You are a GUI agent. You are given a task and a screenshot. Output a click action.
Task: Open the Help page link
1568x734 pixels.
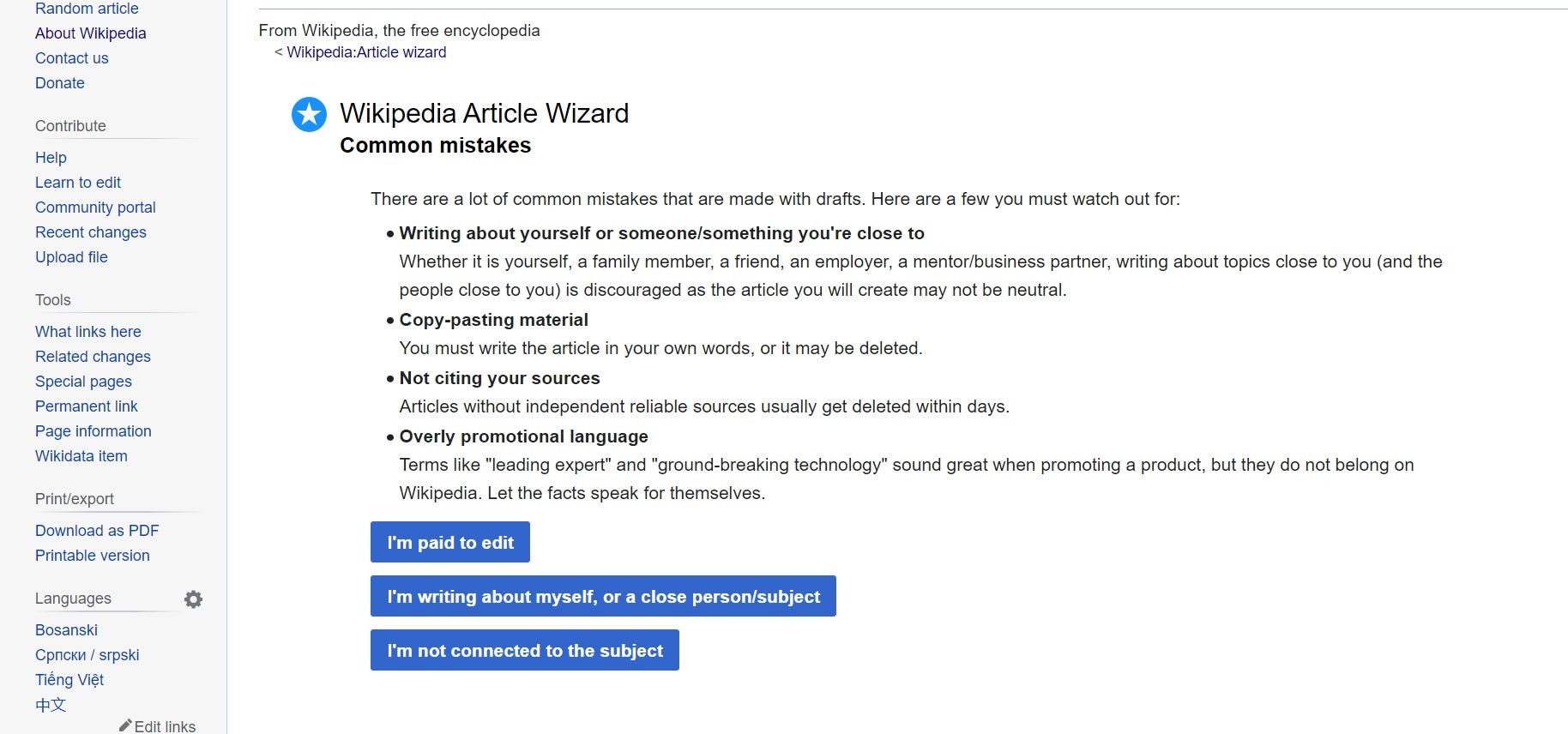[51, 158]
